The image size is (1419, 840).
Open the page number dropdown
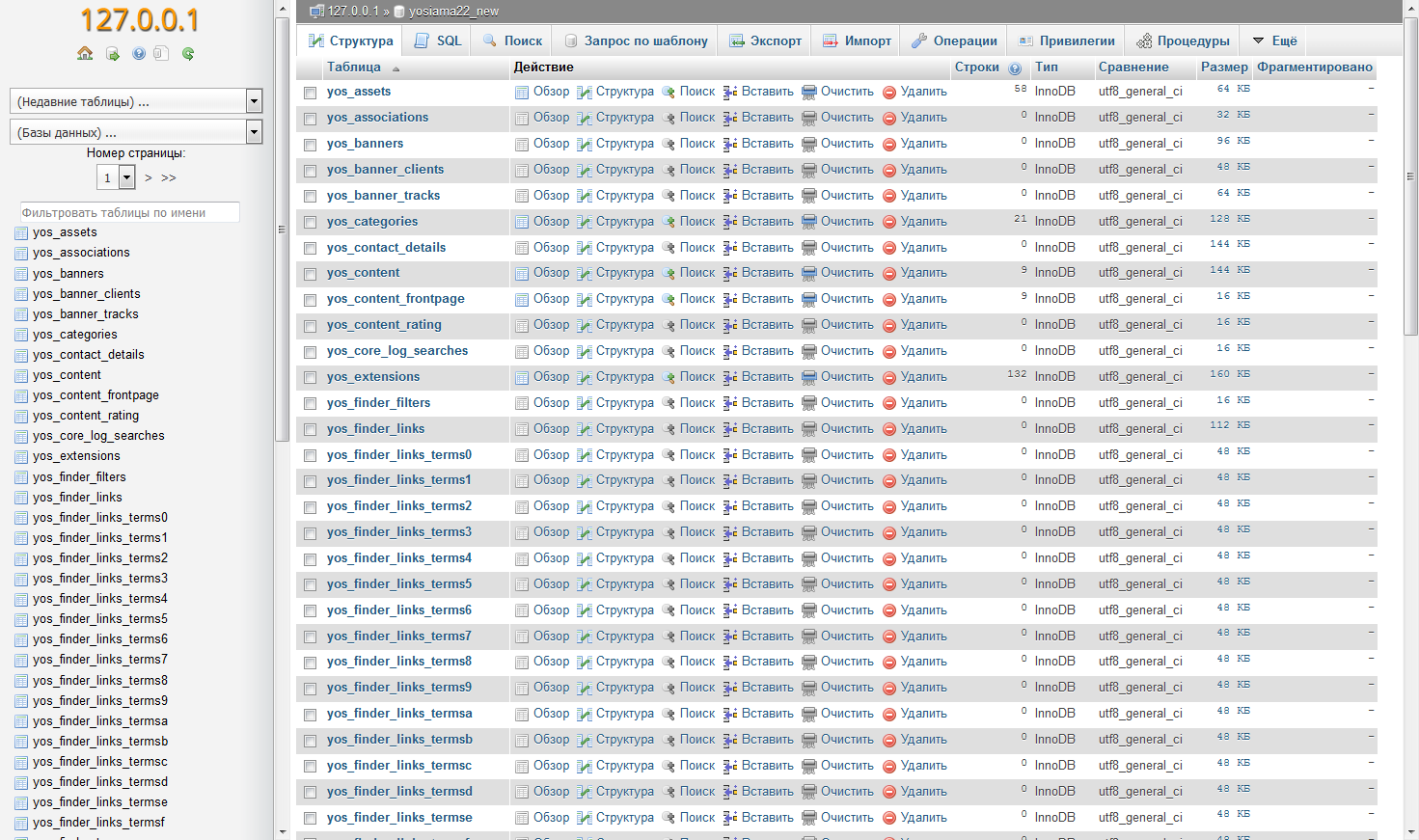[117, 177]
